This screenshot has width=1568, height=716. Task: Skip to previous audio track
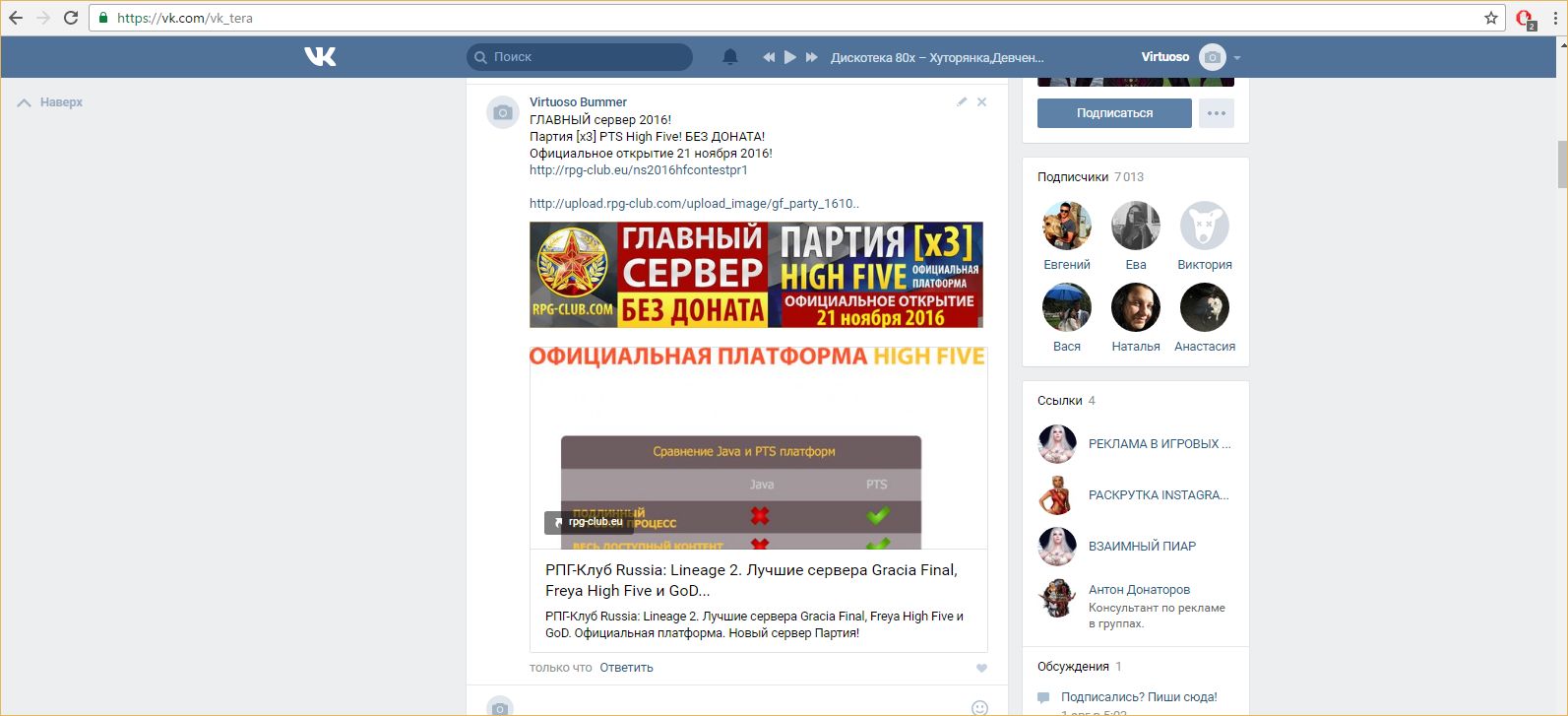[x=769, y=57]
